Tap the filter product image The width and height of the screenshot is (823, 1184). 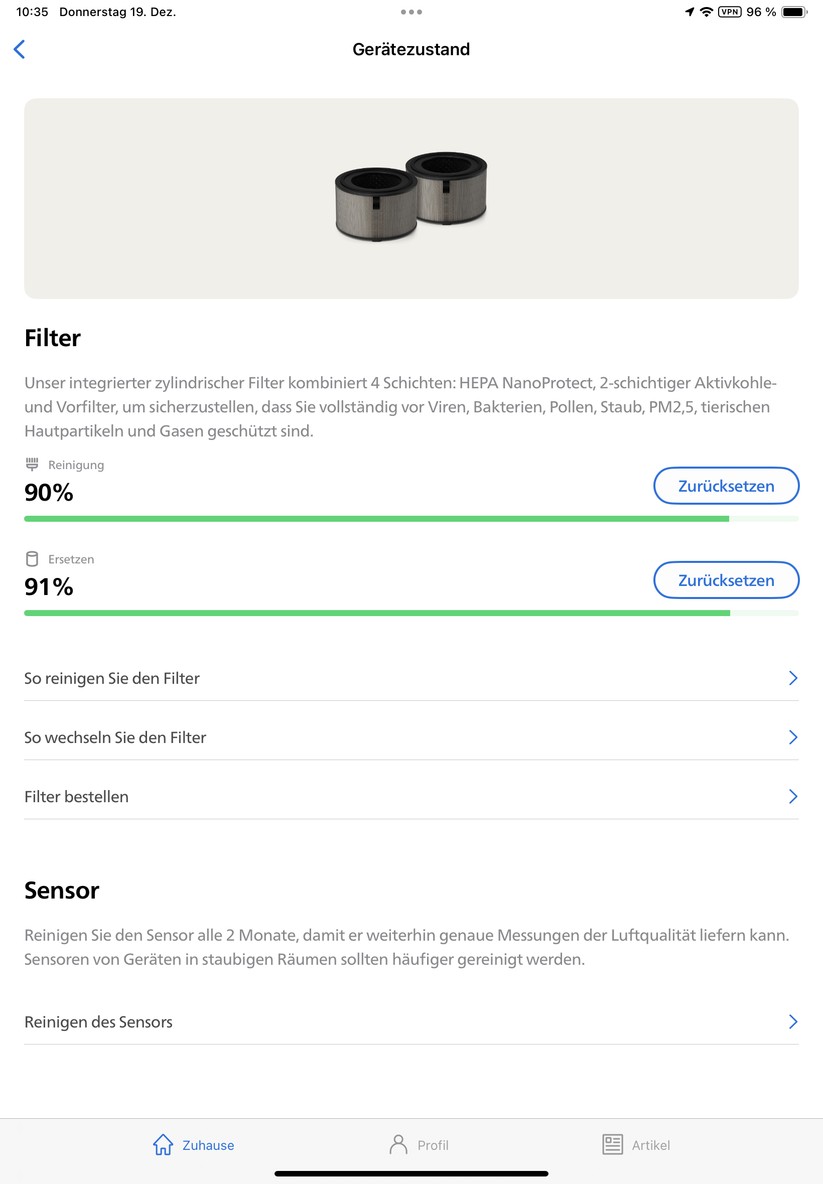(411, 195)
